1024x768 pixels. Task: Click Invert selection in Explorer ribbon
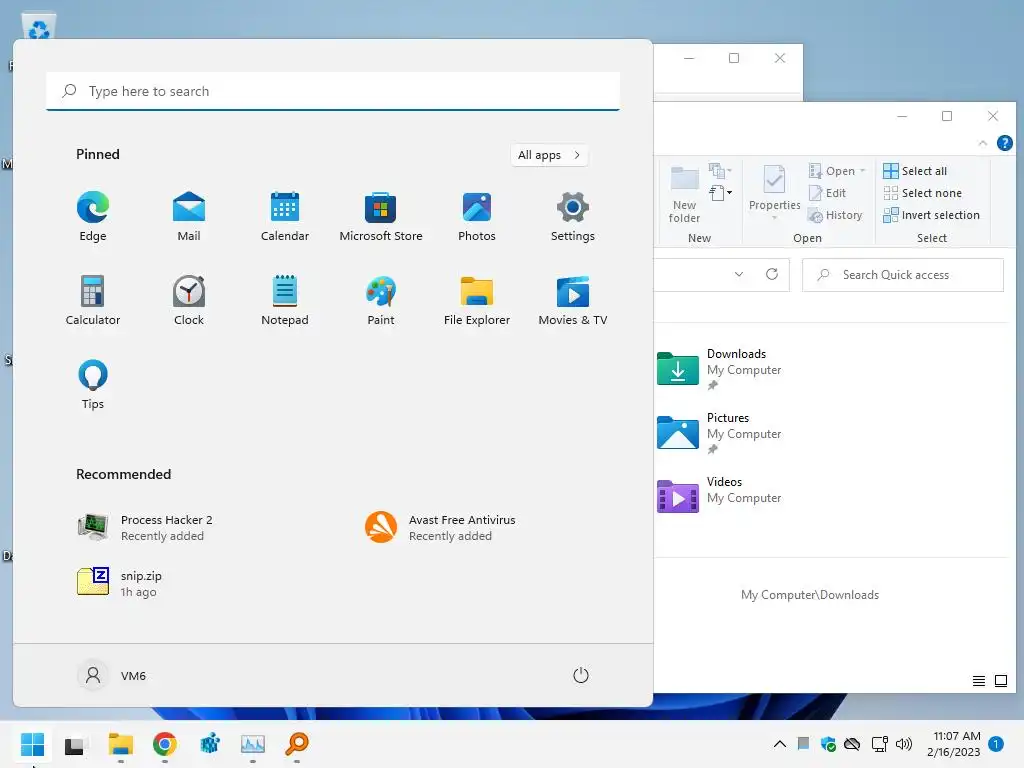pos(931,215)
